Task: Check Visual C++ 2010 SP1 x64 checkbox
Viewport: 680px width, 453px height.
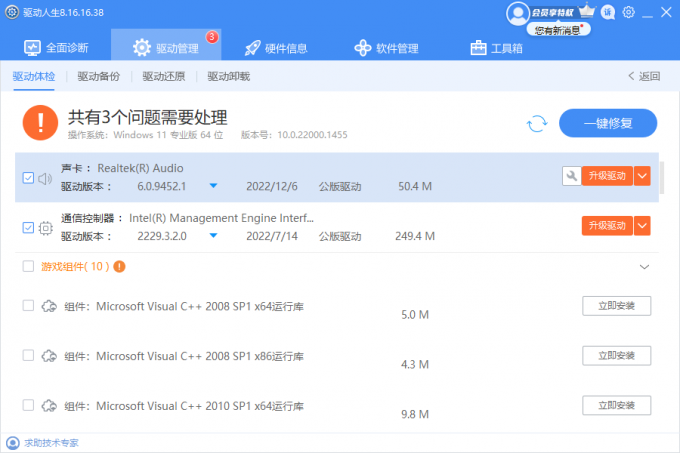Action: (28, 405)
